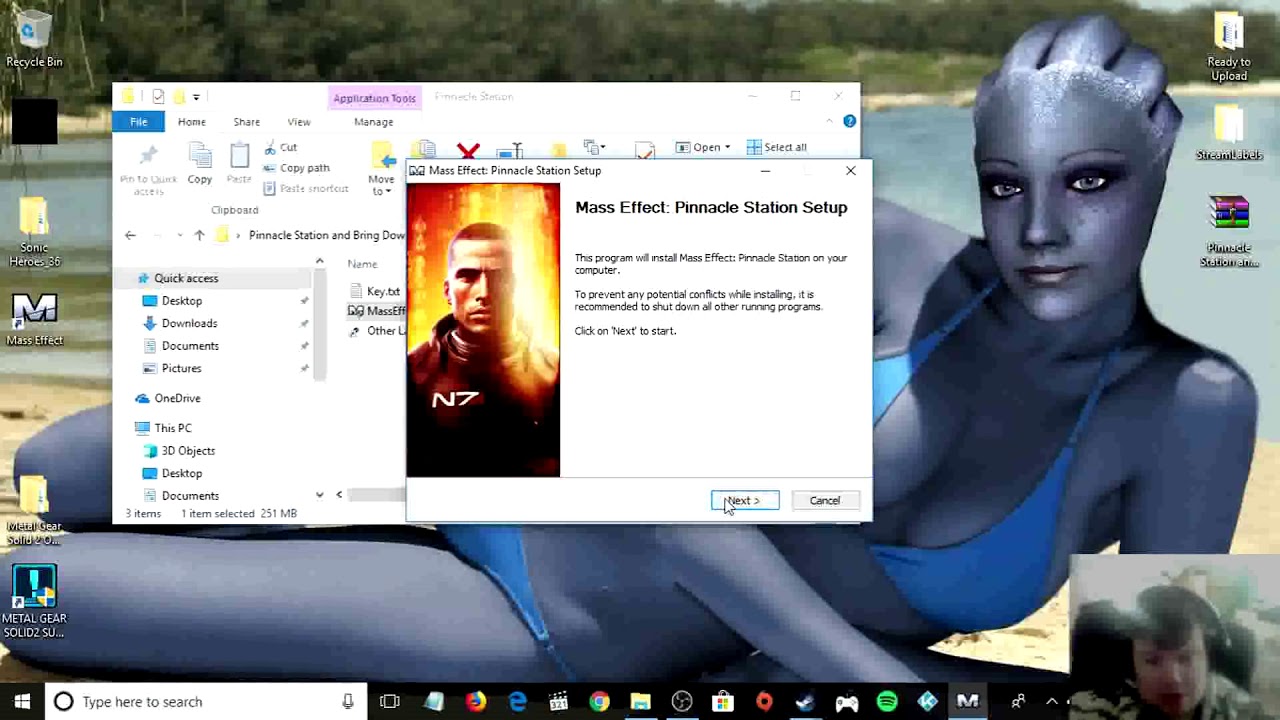
Task: Open Ready to Upload desktop archive
Action: tap(1228, 47)
